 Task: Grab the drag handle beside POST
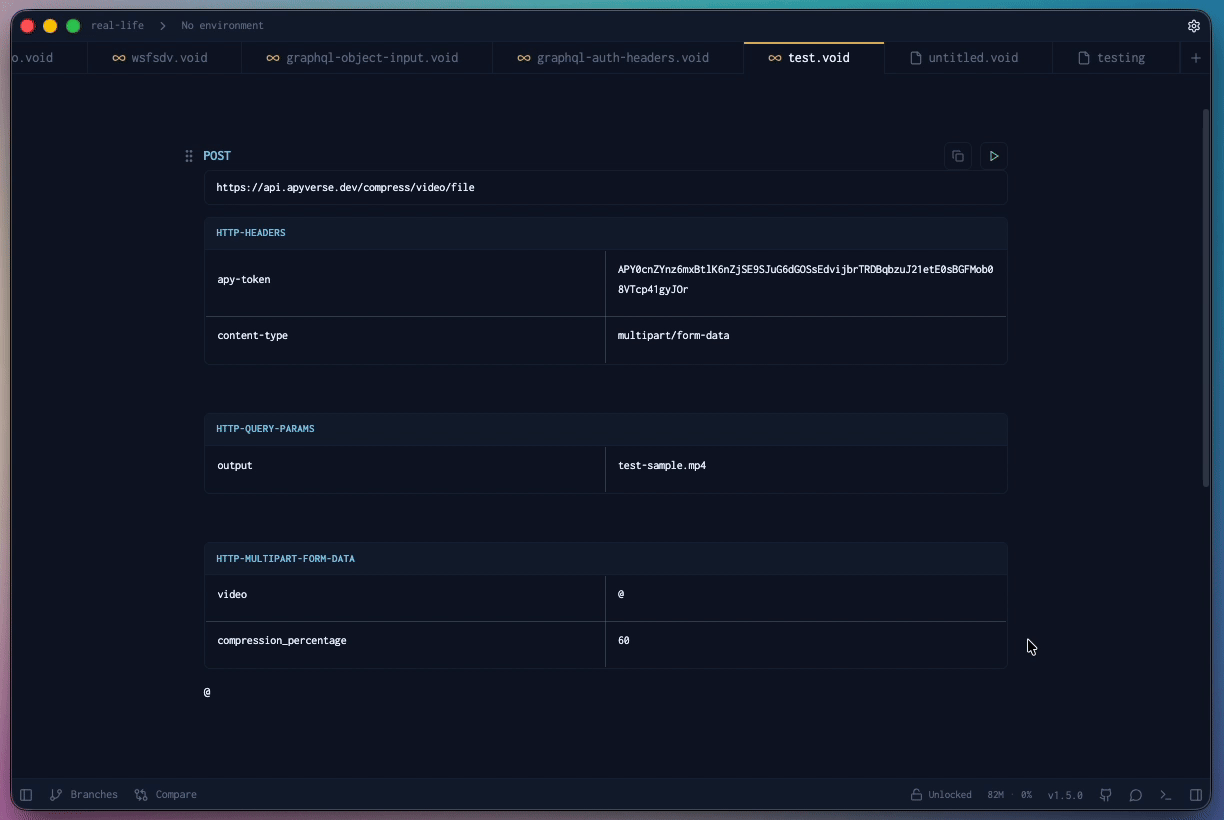(189, 156)
